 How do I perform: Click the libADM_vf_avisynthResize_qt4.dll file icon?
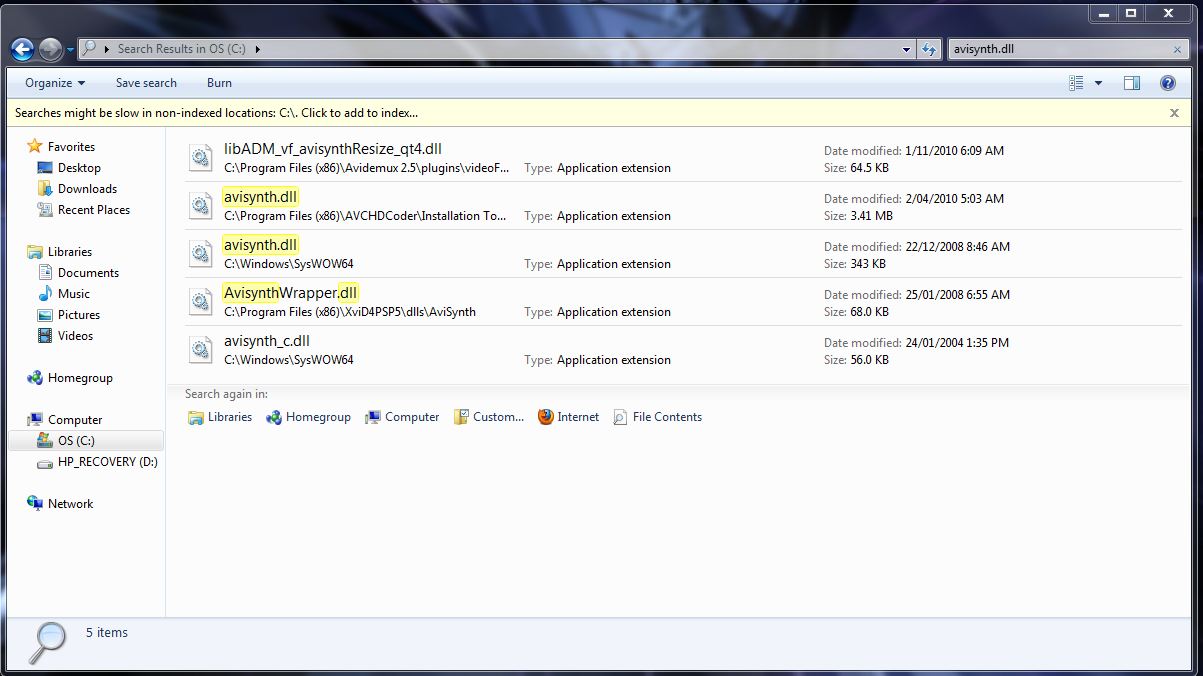click(201, 157)
